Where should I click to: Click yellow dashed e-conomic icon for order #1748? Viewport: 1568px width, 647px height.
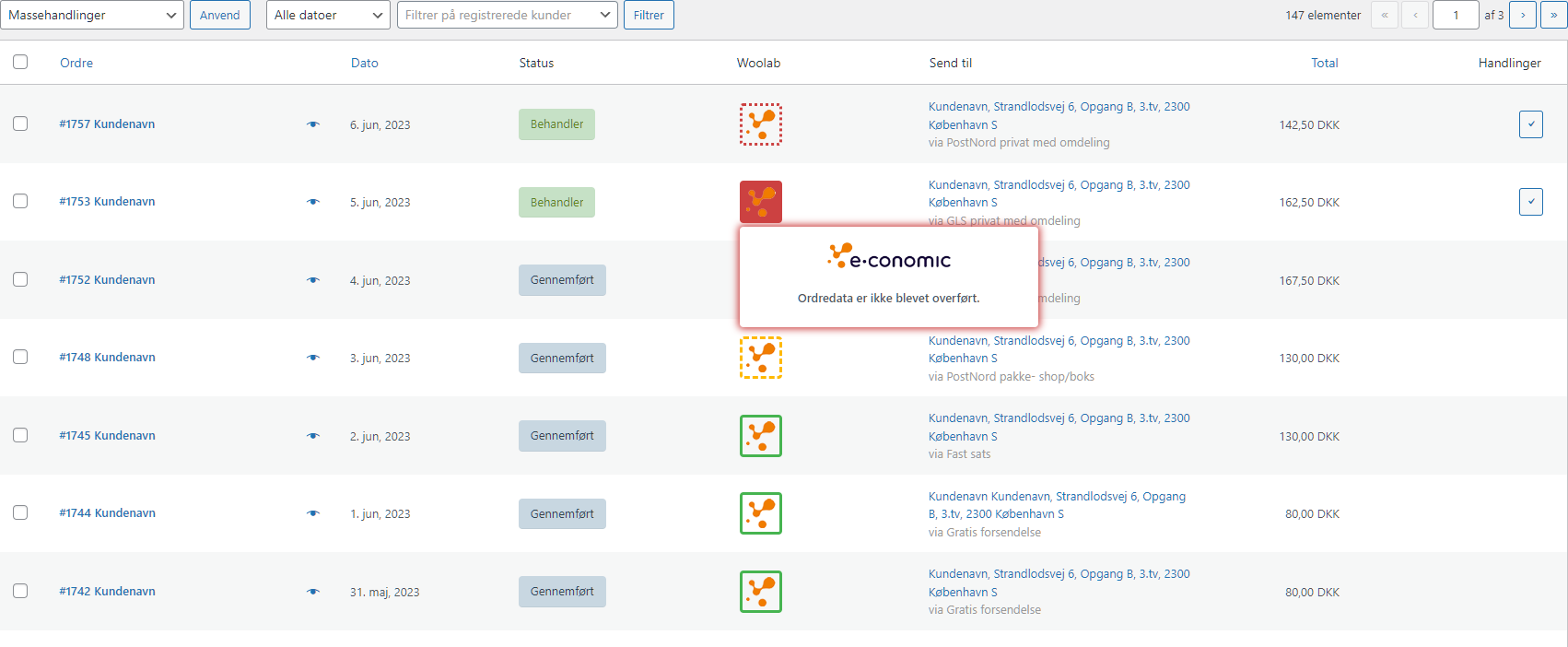coord(760,358)
